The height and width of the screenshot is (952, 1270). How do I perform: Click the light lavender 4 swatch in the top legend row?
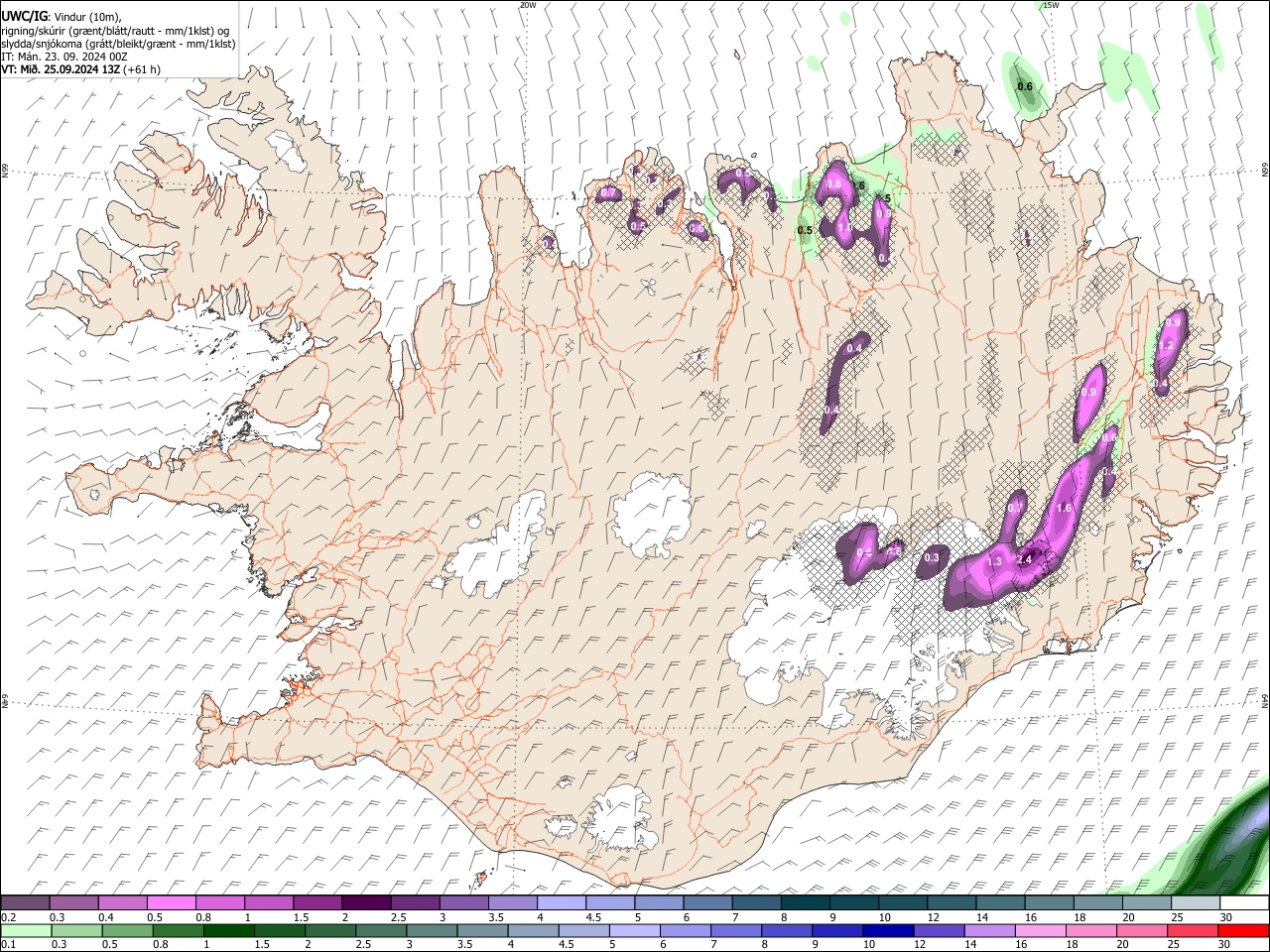click(x=562, y=902)
